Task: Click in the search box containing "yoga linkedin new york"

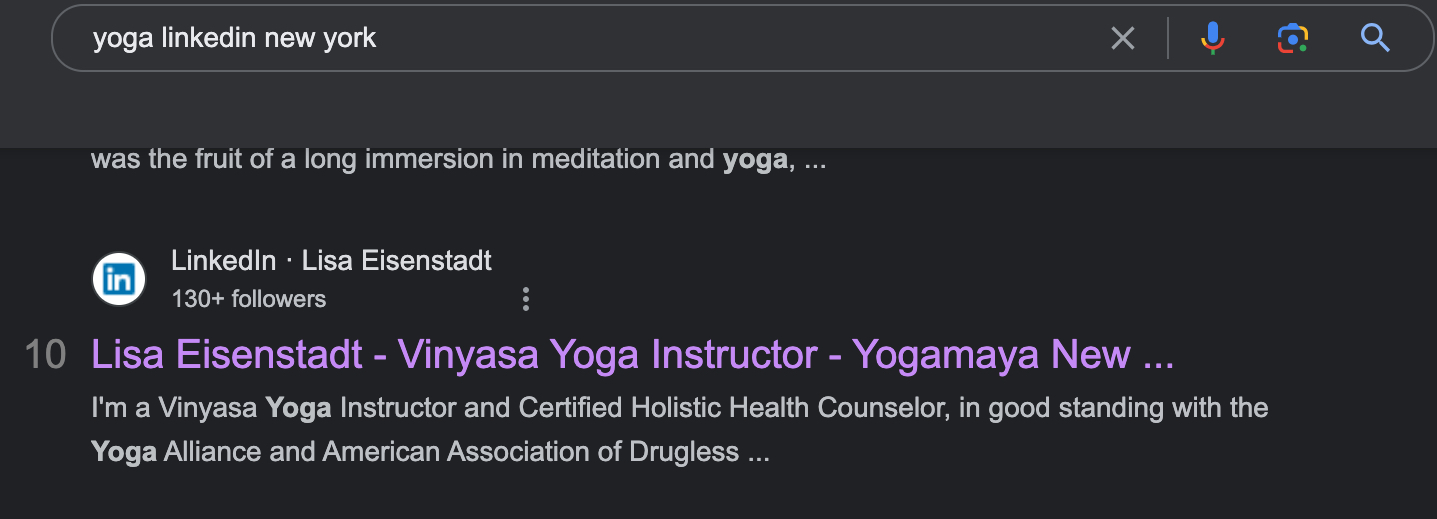Action: (x=600, y=39)
